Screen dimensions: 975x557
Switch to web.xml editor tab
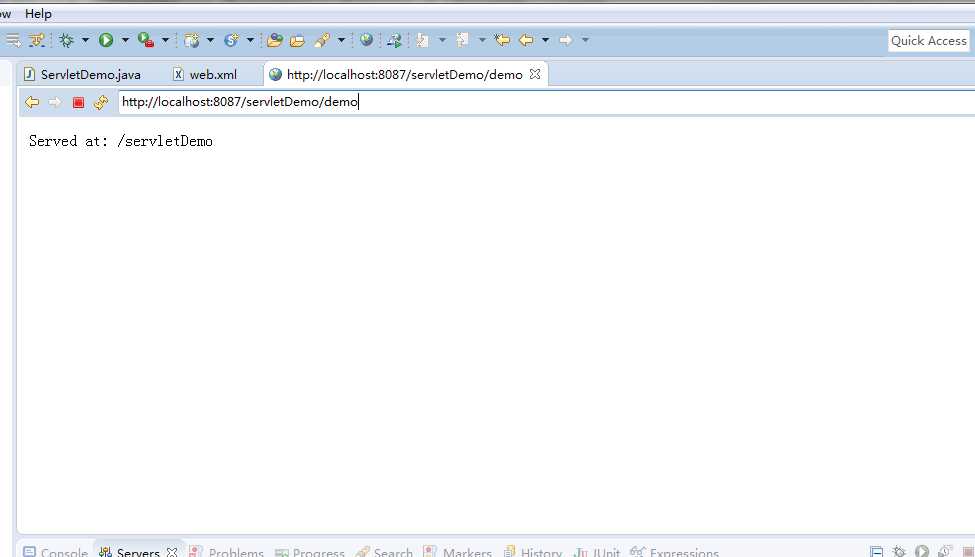[x=205, y=75]
